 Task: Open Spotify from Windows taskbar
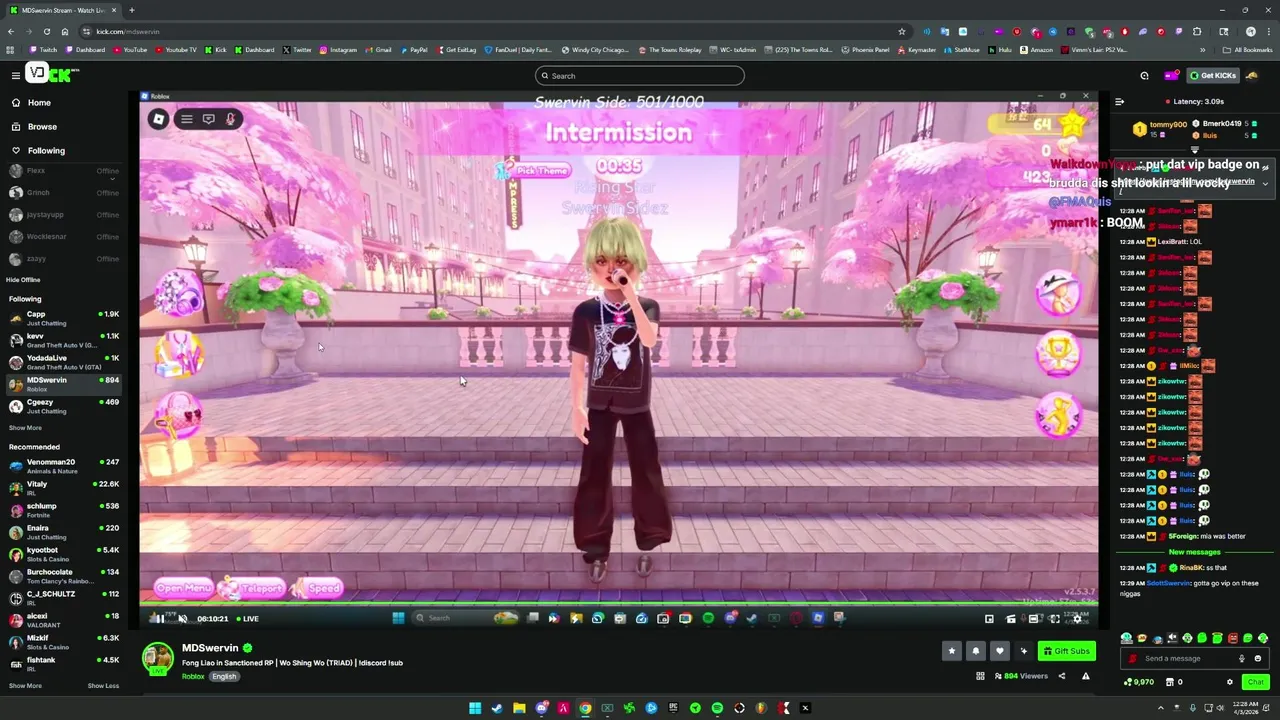(x=717, y=708)
